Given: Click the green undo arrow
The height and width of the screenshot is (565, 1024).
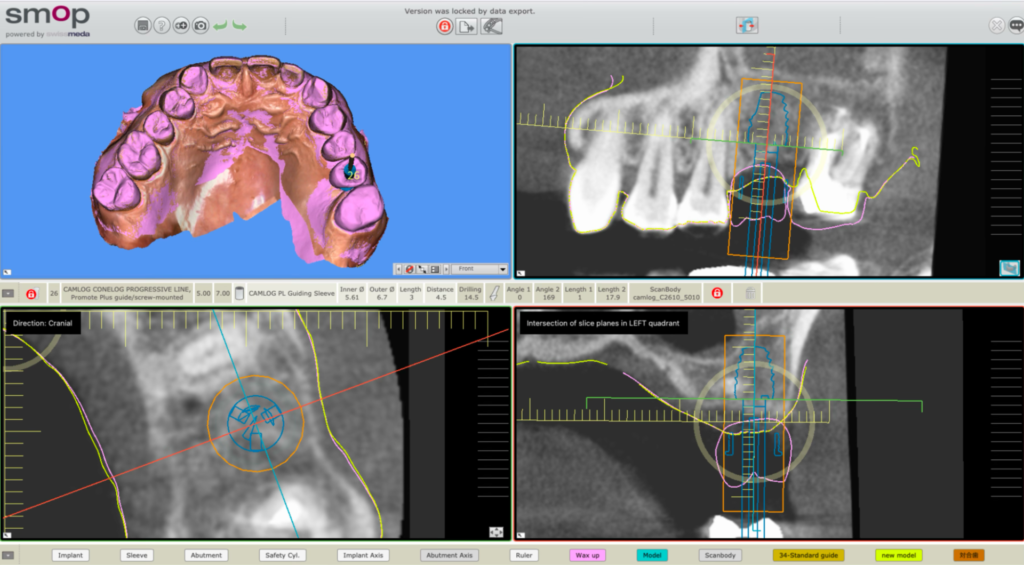Looking at the screenshot, I should (x=221, y=25).
